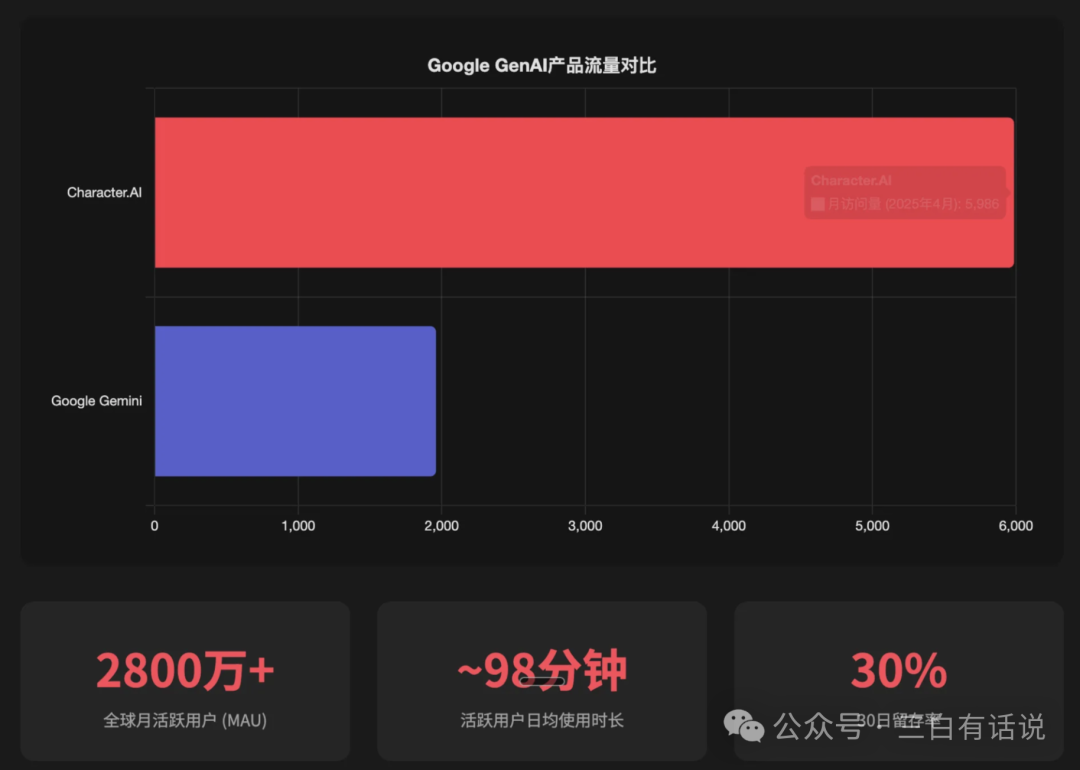Click the blue Google Gemini bar

pyautogui.click(x=295, y=401)
